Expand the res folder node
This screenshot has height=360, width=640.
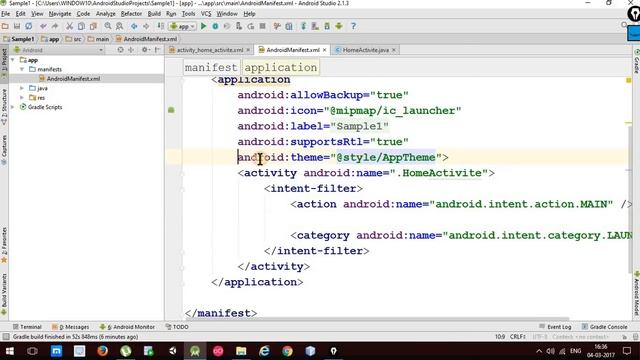22,98
